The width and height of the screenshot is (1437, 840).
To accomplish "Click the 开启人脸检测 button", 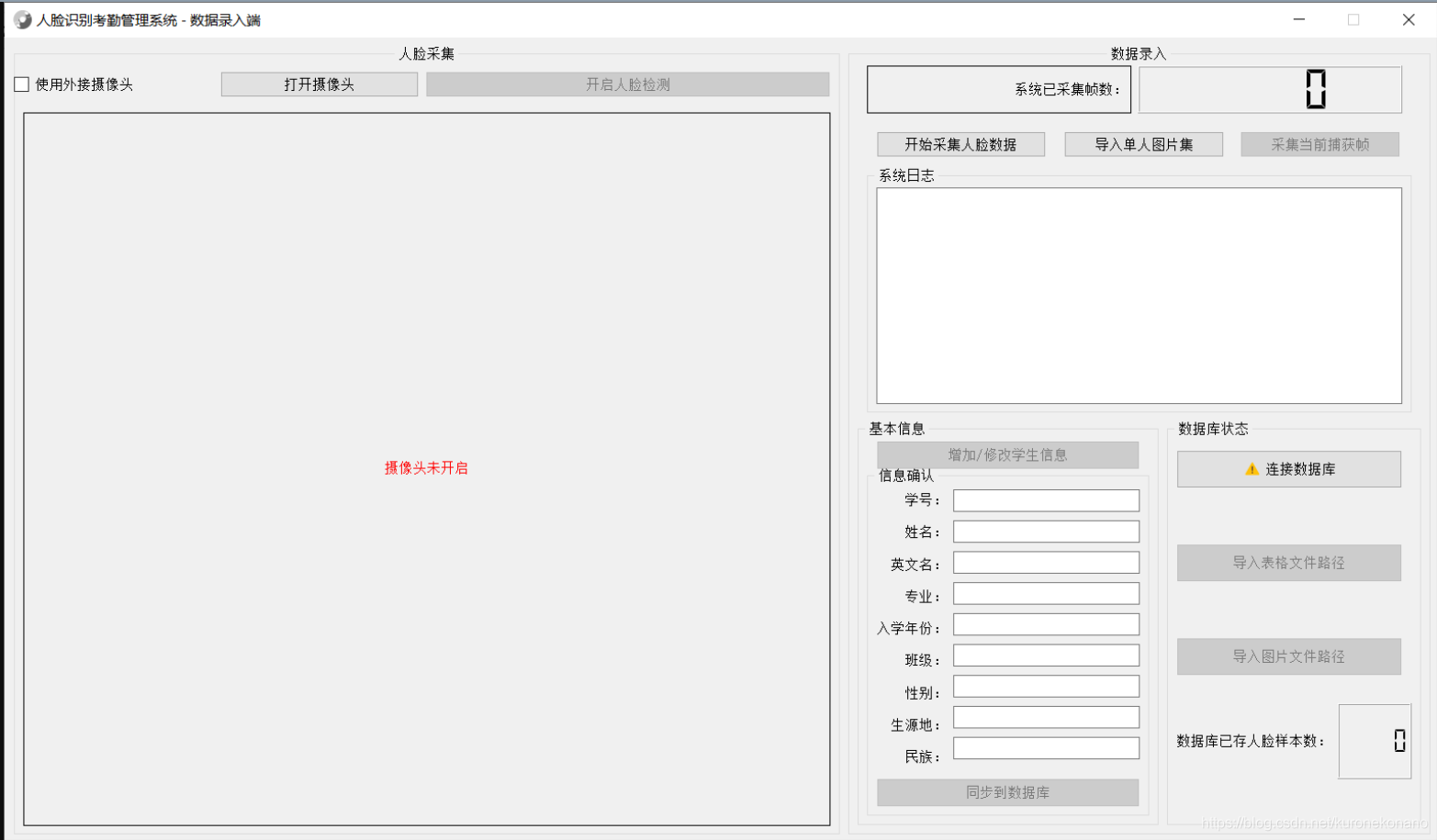I will click(x=627, y=84).
